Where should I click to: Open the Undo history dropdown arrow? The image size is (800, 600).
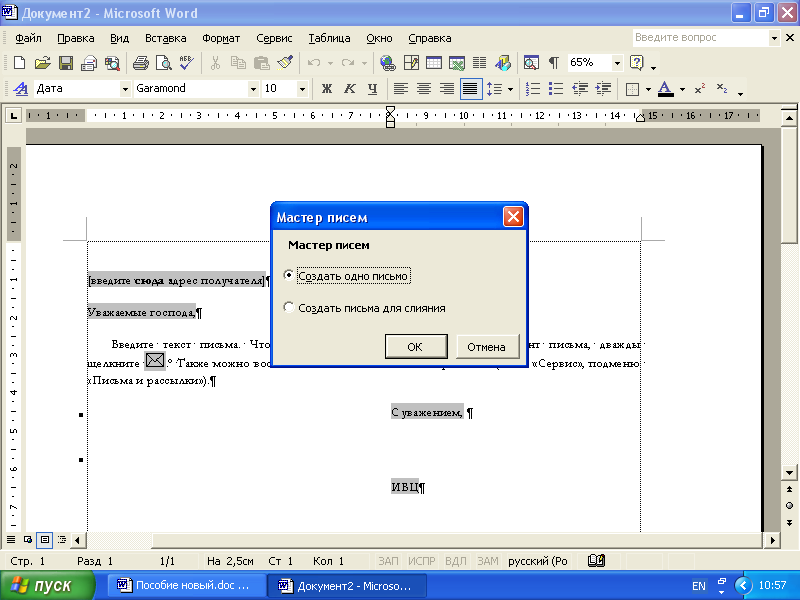pyautogui.click(x=330, y=63)
